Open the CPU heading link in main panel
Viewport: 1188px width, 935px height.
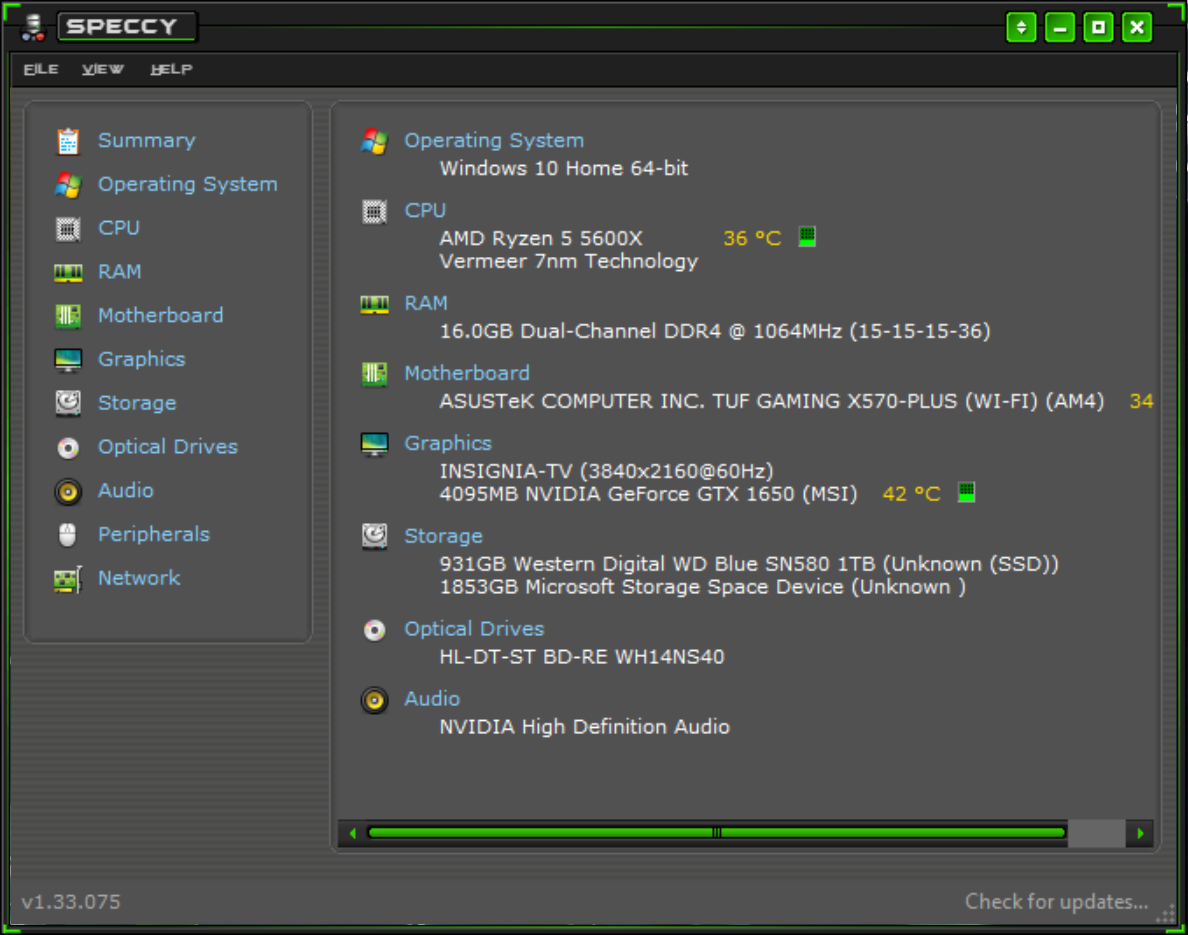click(x=425, y=211)
